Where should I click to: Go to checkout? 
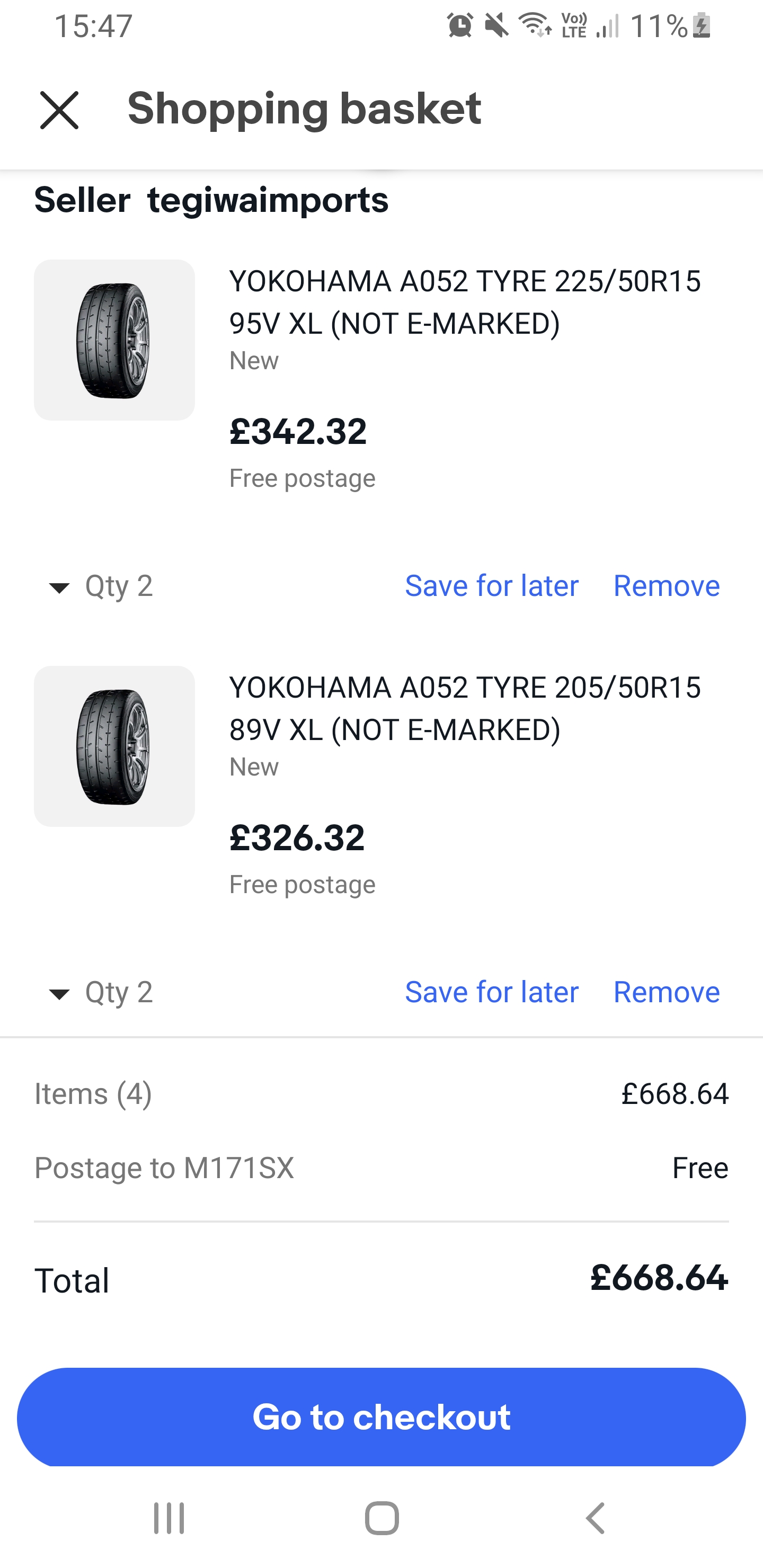click(381, 1416)
